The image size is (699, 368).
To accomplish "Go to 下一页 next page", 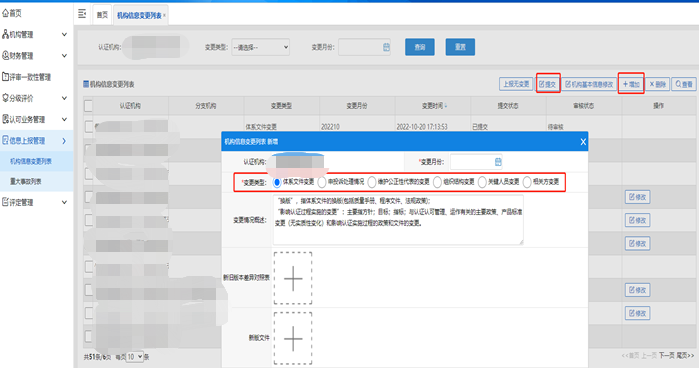I will pyautogui.click(x=667, y=356).
